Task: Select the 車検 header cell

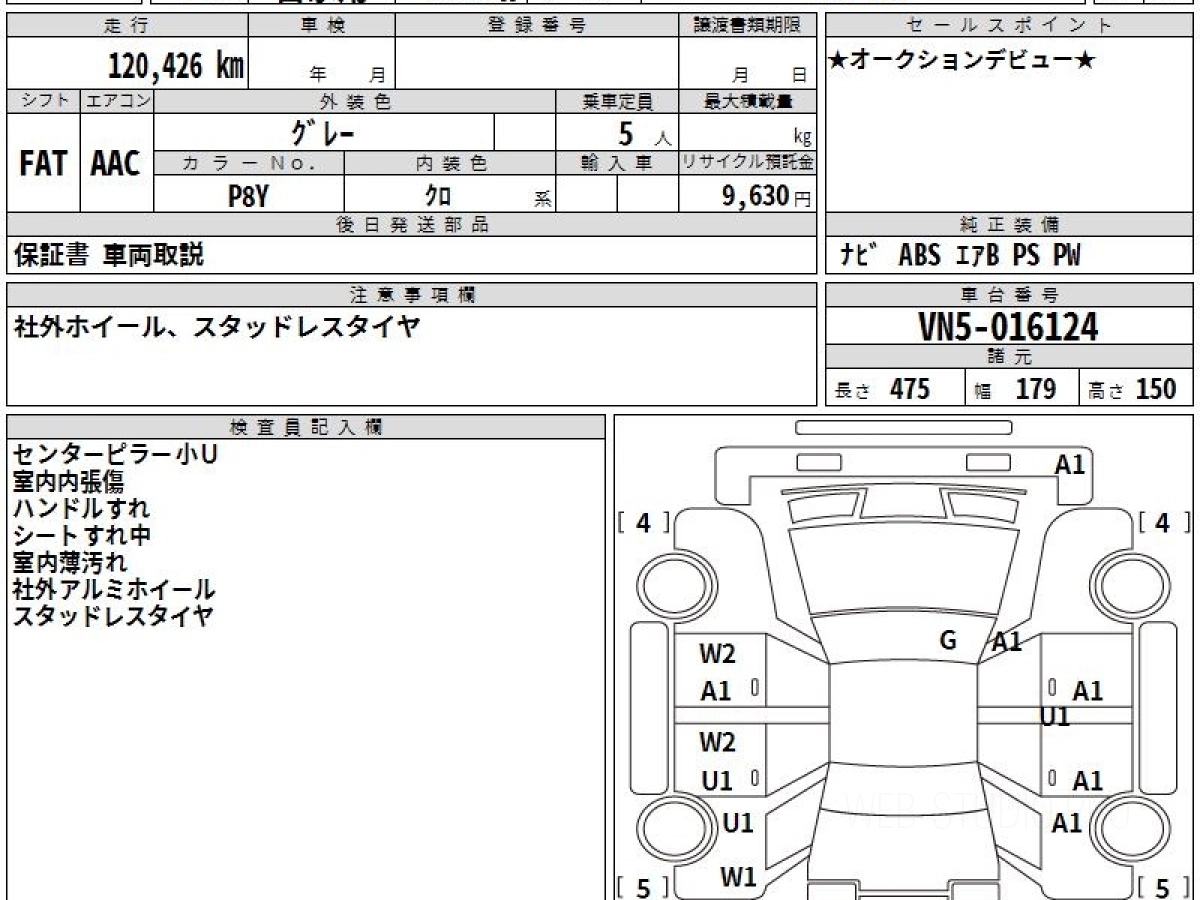Action: coord(321,26)
